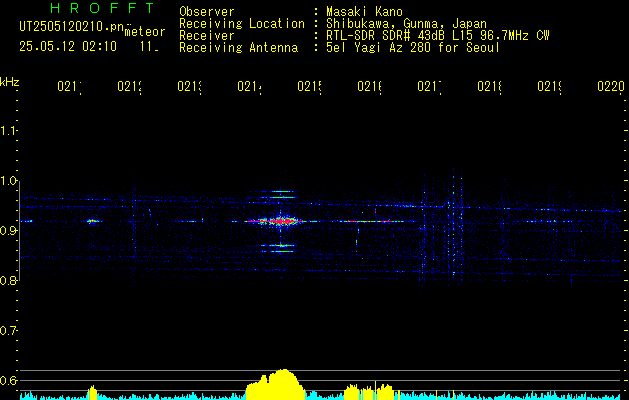Select the RTL-SDR SDR# 43dB L15 96.7MHz CW value
This screenshot has height=400, width=629.
point(438,36)
